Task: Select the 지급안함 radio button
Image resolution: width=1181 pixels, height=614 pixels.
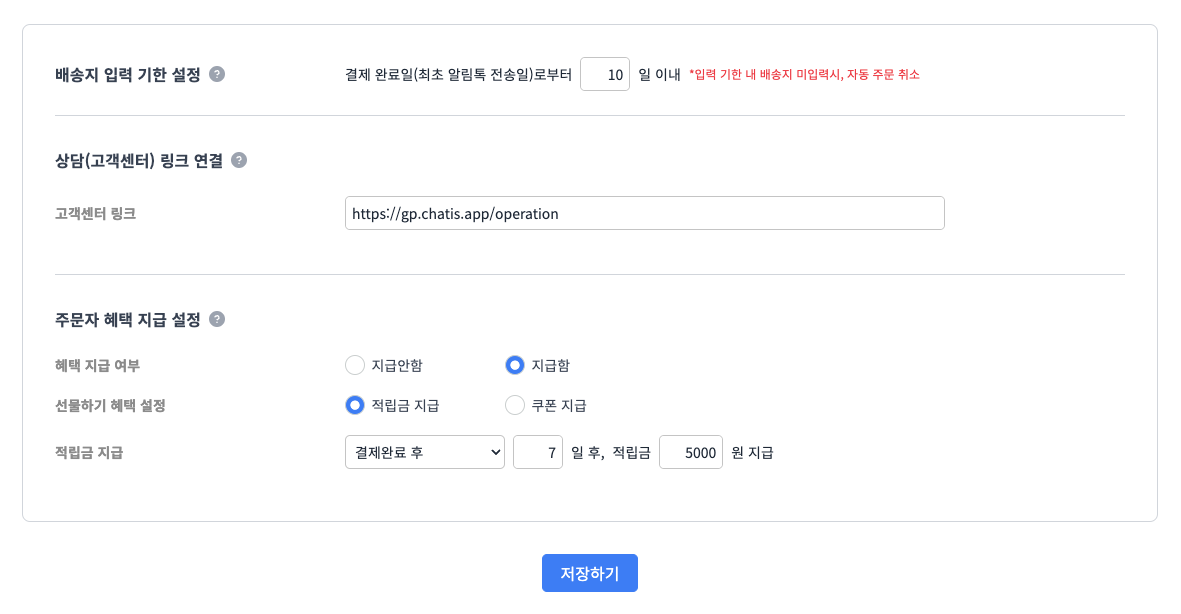Action: click(355, 365)
